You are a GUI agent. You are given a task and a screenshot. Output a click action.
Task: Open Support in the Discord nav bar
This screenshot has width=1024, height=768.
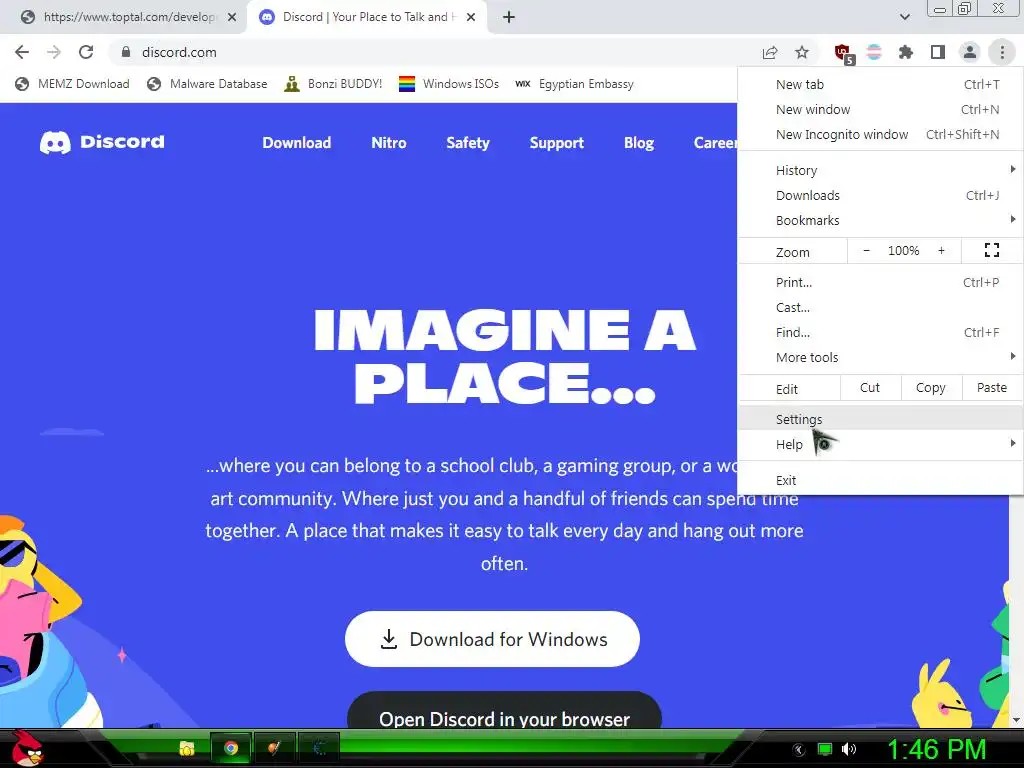click(556, 142)
